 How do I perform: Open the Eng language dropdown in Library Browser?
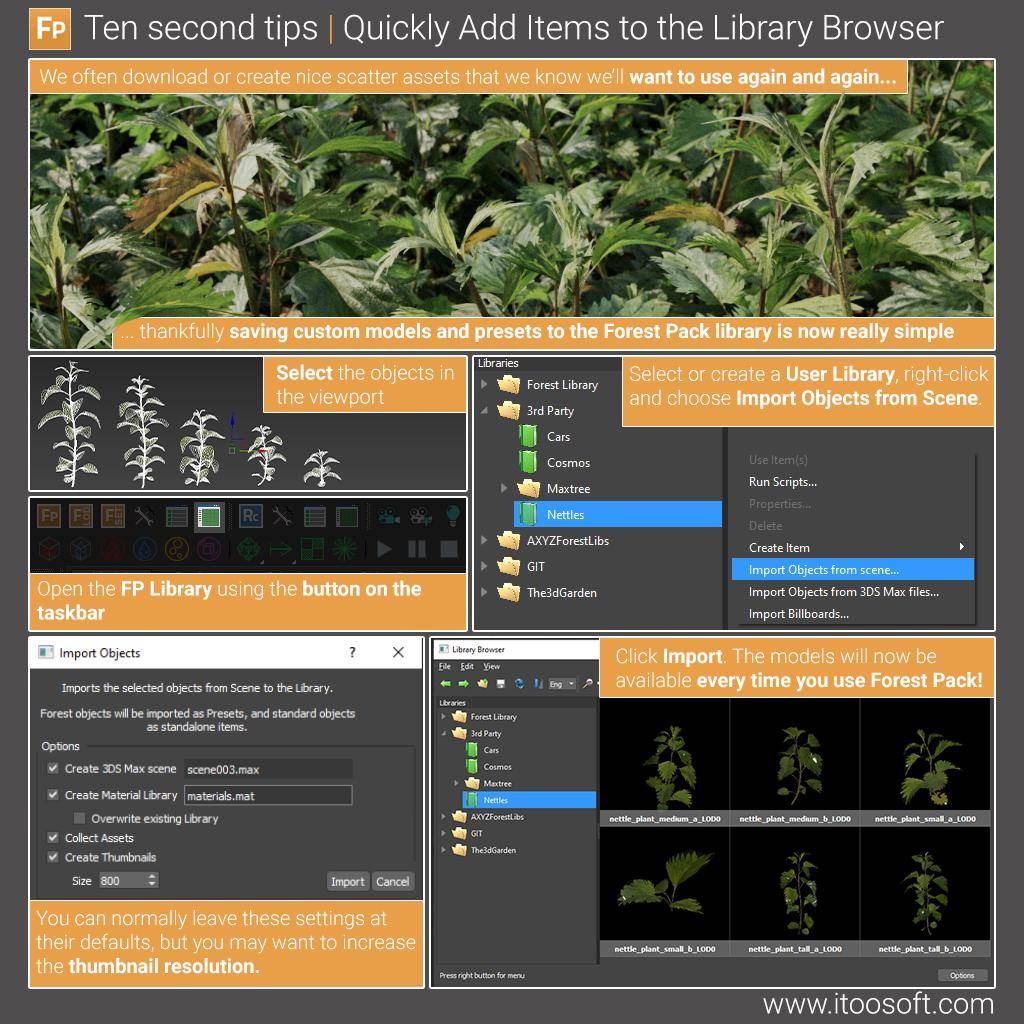(x=562, y=684)
